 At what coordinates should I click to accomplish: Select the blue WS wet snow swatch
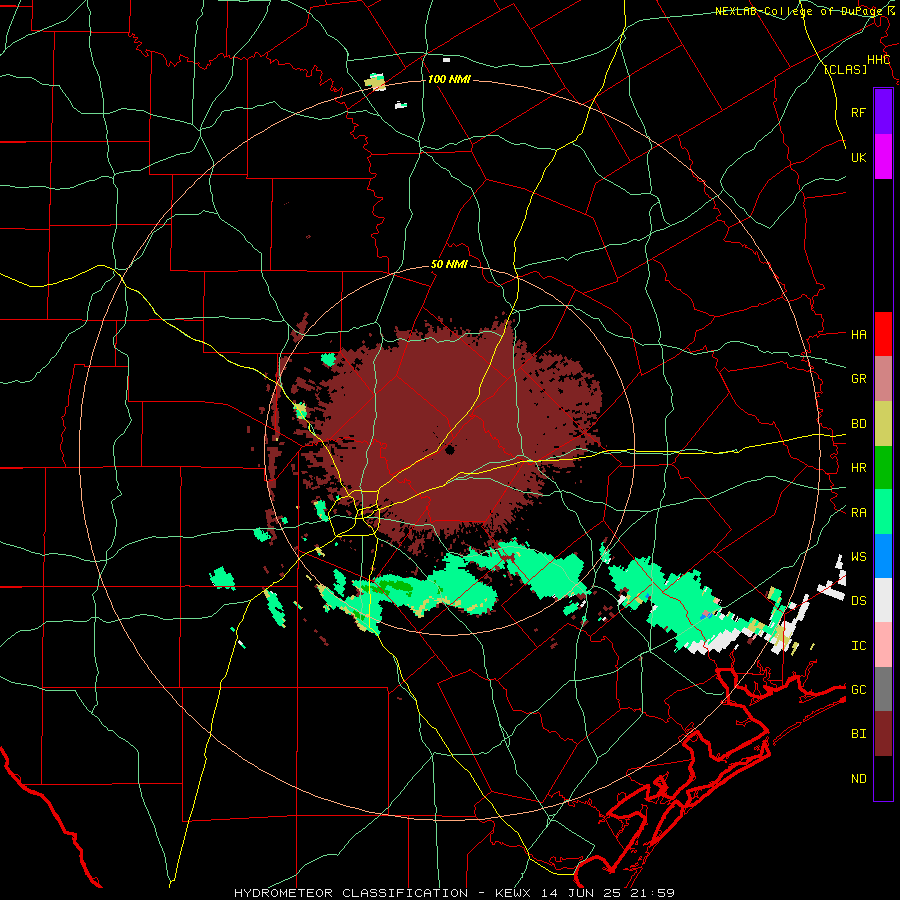click(883, 556)
